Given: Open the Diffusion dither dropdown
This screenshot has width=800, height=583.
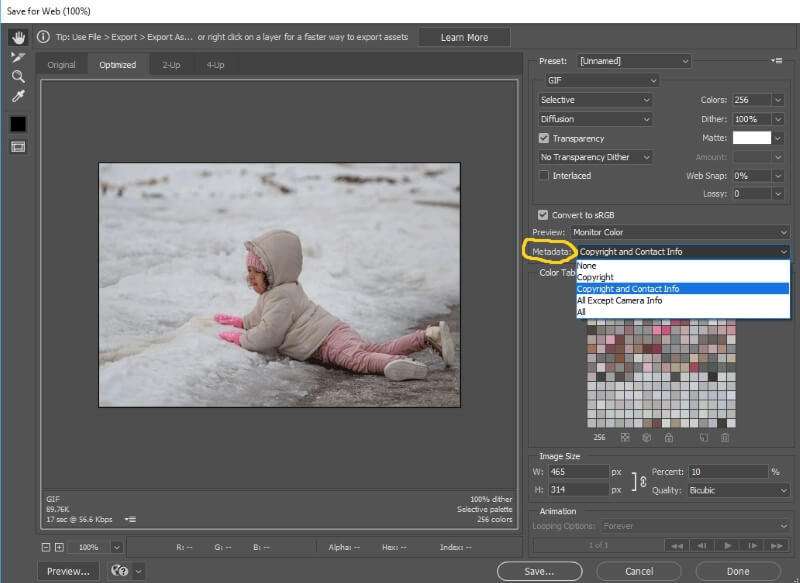Looking at the screenshot, I should pos(595,119).
